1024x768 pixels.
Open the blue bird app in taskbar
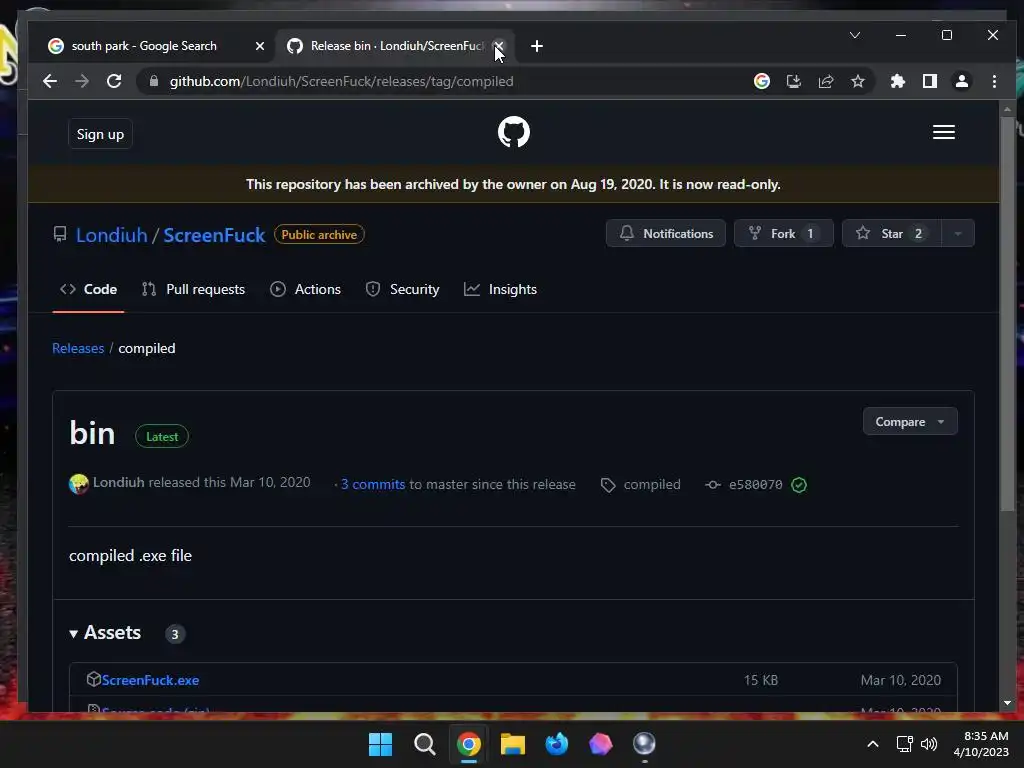[556, 744]
